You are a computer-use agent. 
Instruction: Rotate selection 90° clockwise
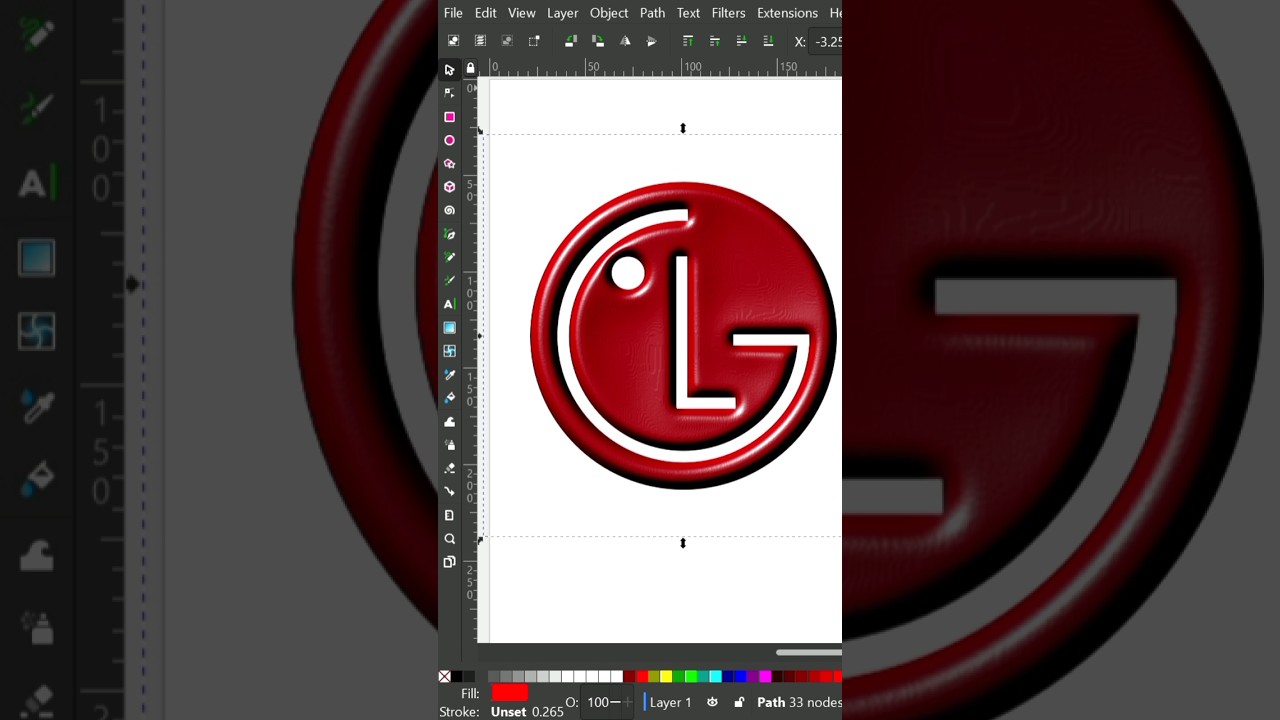tap(598, 41)
